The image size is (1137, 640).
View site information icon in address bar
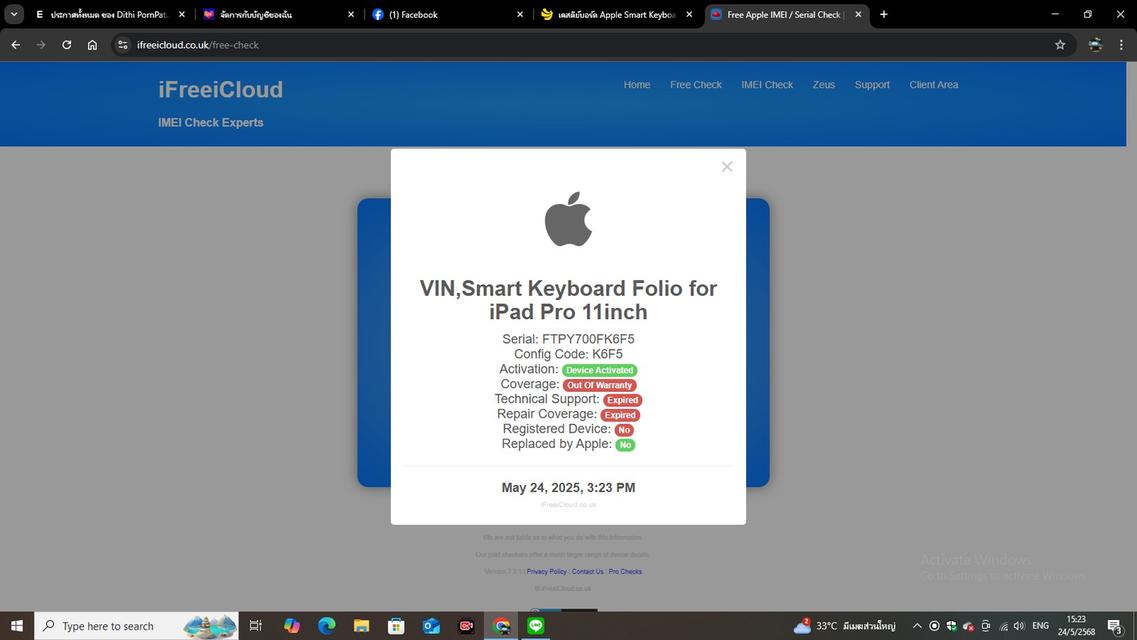pos(123,45)
